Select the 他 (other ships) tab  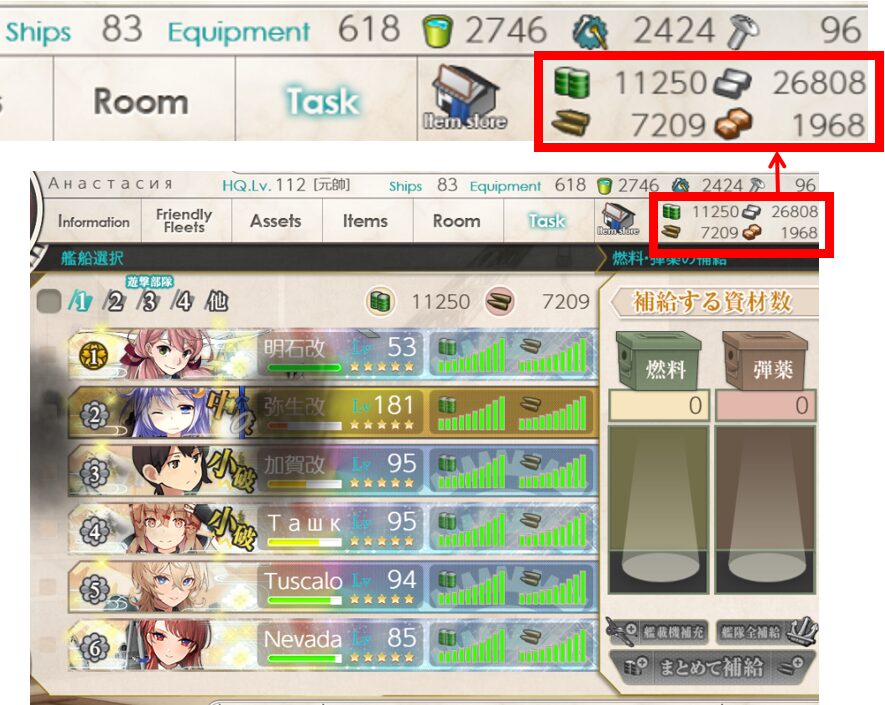(x=217, y=301)
